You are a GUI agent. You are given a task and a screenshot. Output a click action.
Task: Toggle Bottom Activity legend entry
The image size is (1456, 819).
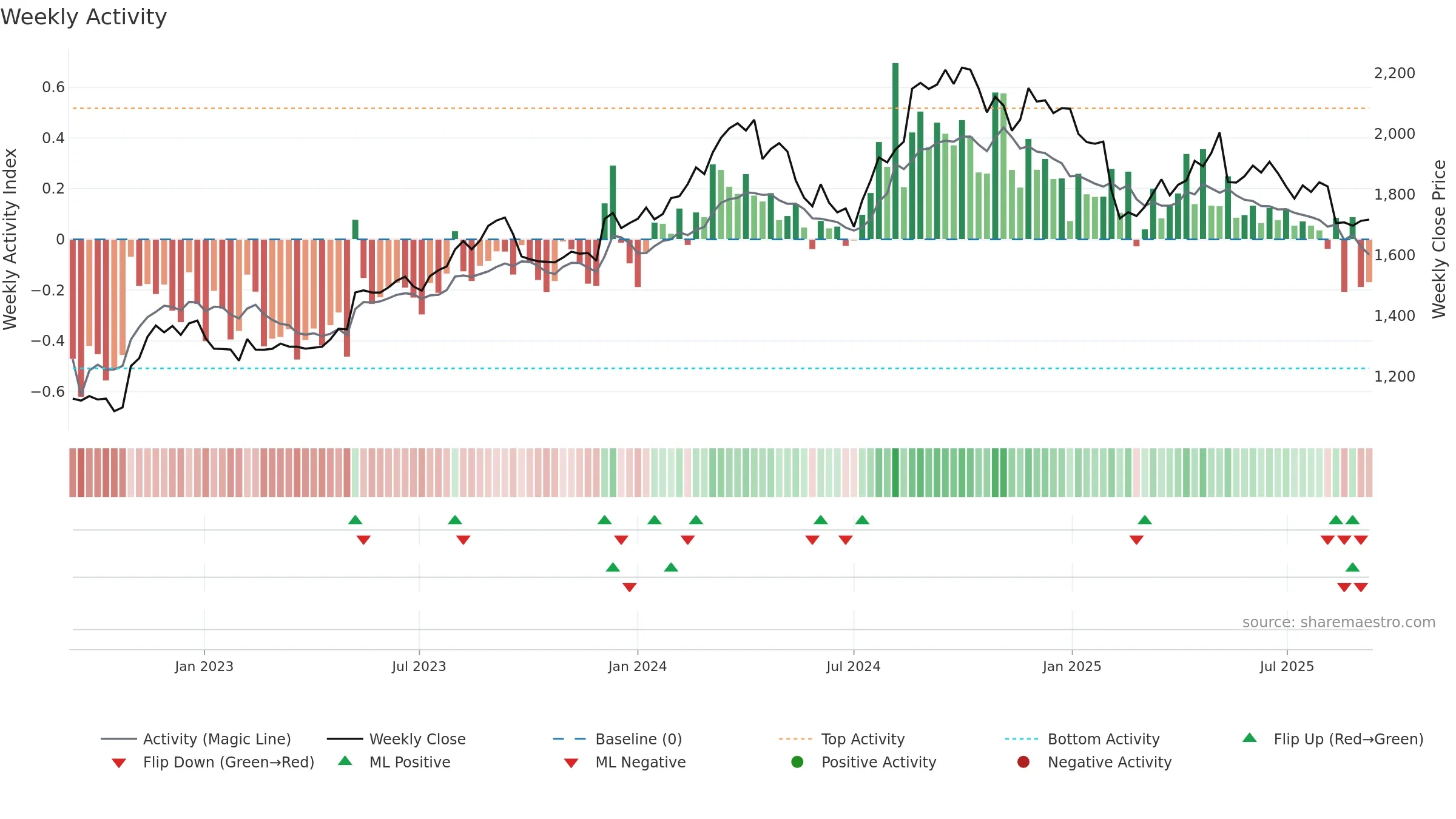point(1082,739)
